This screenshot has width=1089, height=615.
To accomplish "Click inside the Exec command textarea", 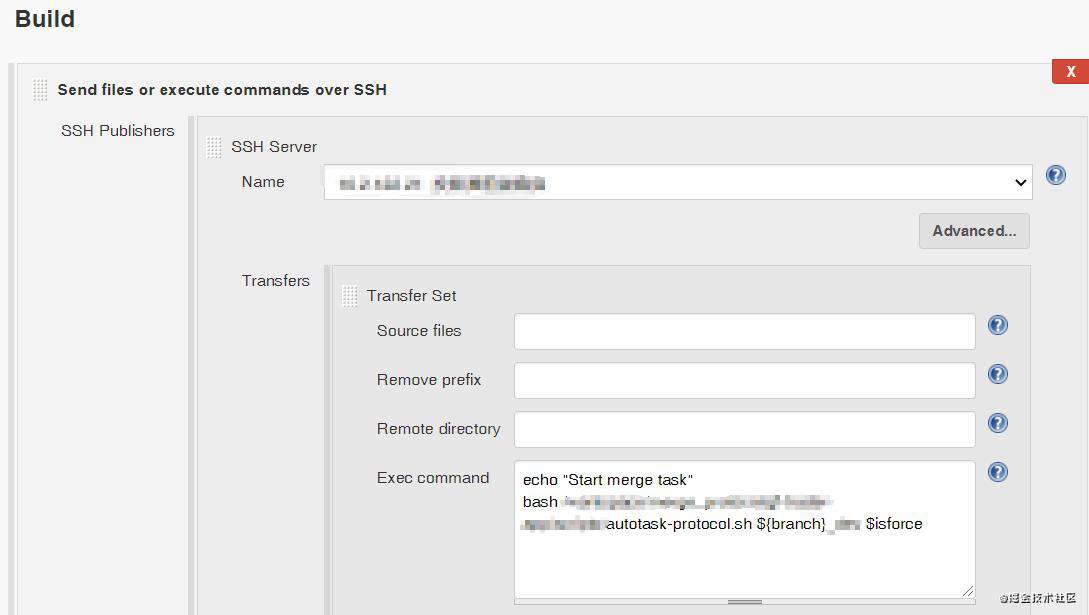I will [x=745, y=529].
